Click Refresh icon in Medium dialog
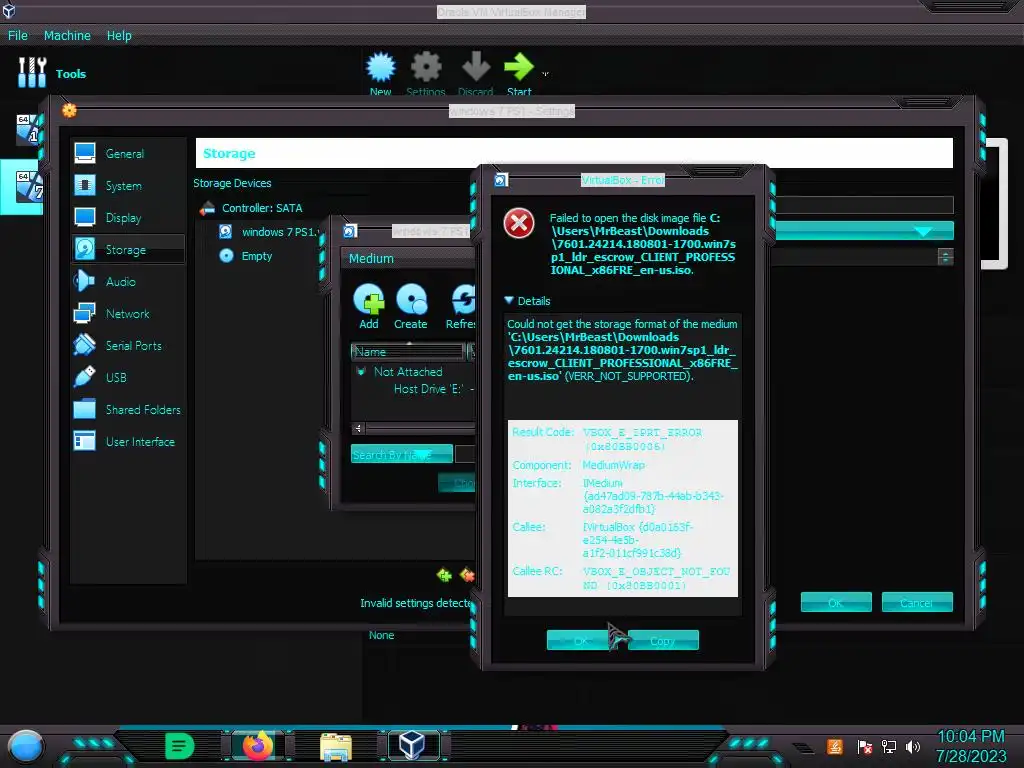The height and width of the screenshot is (768, 1024). tap(462, 306)
